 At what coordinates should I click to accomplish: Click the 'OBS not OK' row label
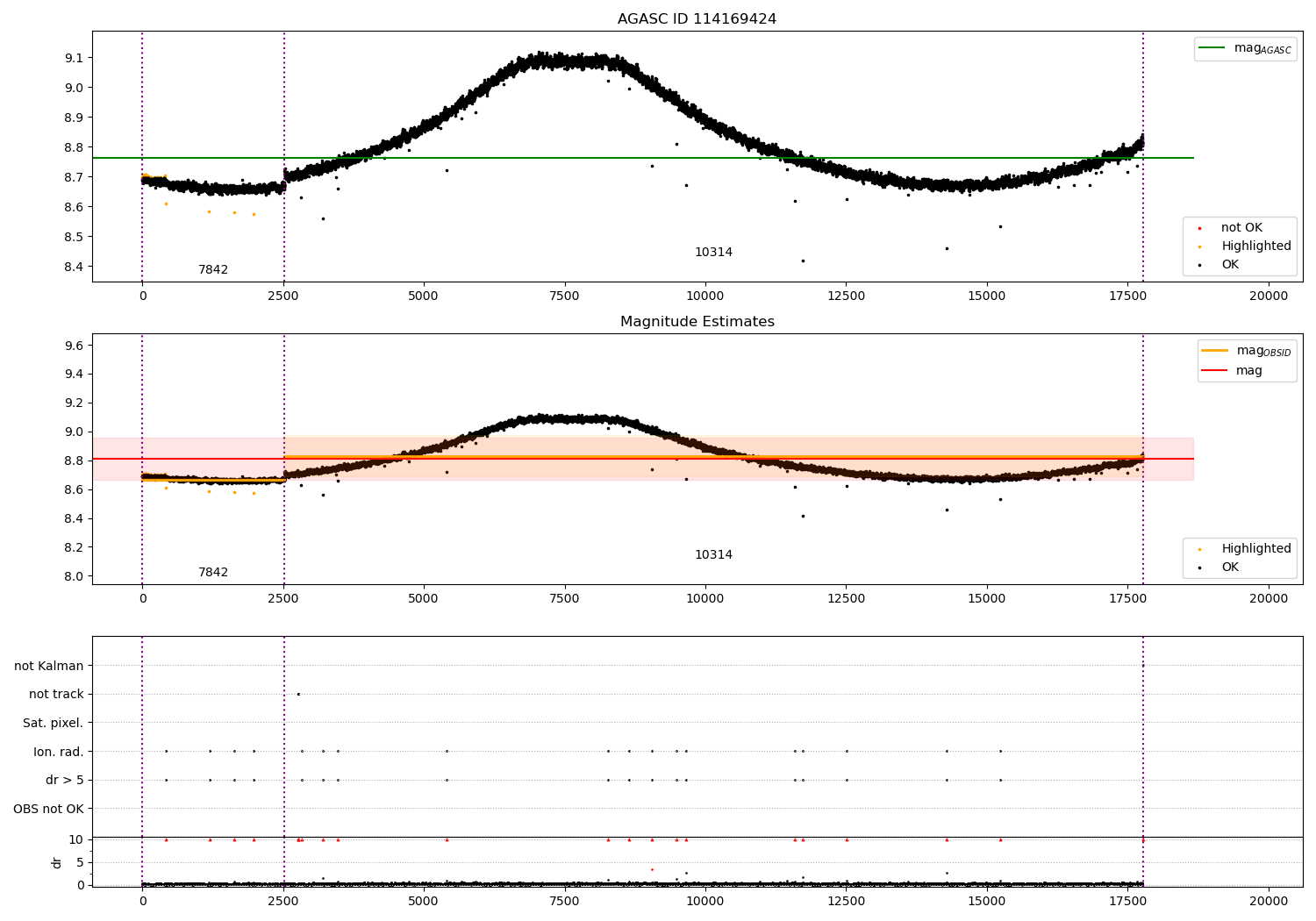click(x=49, y=809)
